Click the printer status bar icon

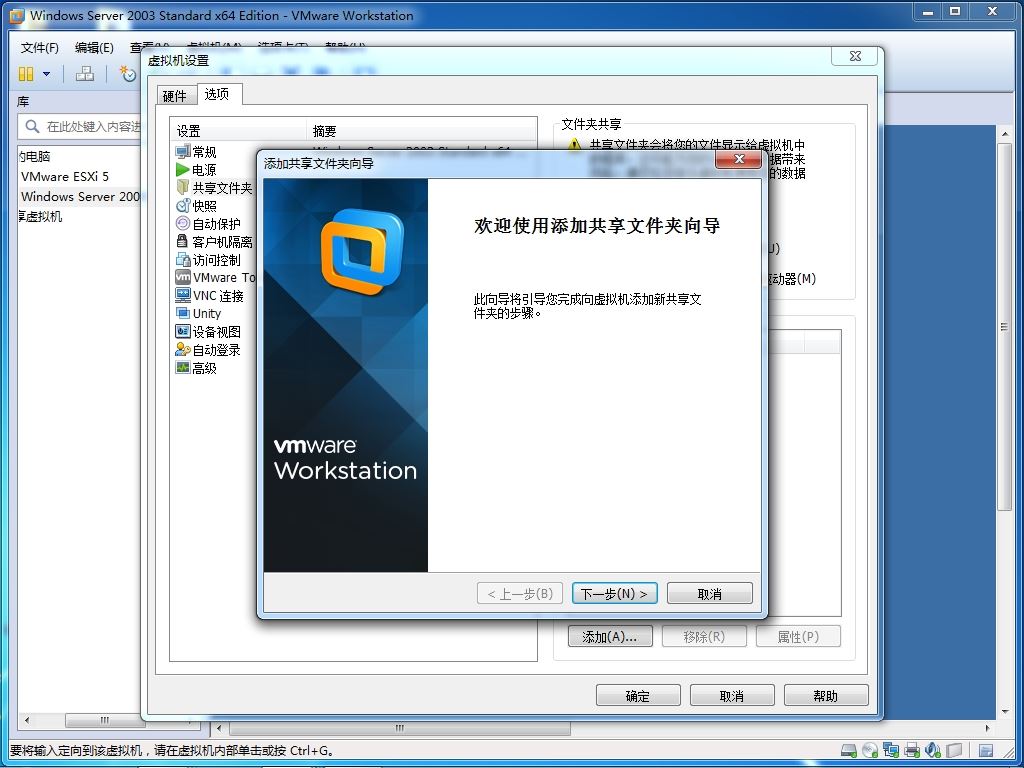point(912,750)
